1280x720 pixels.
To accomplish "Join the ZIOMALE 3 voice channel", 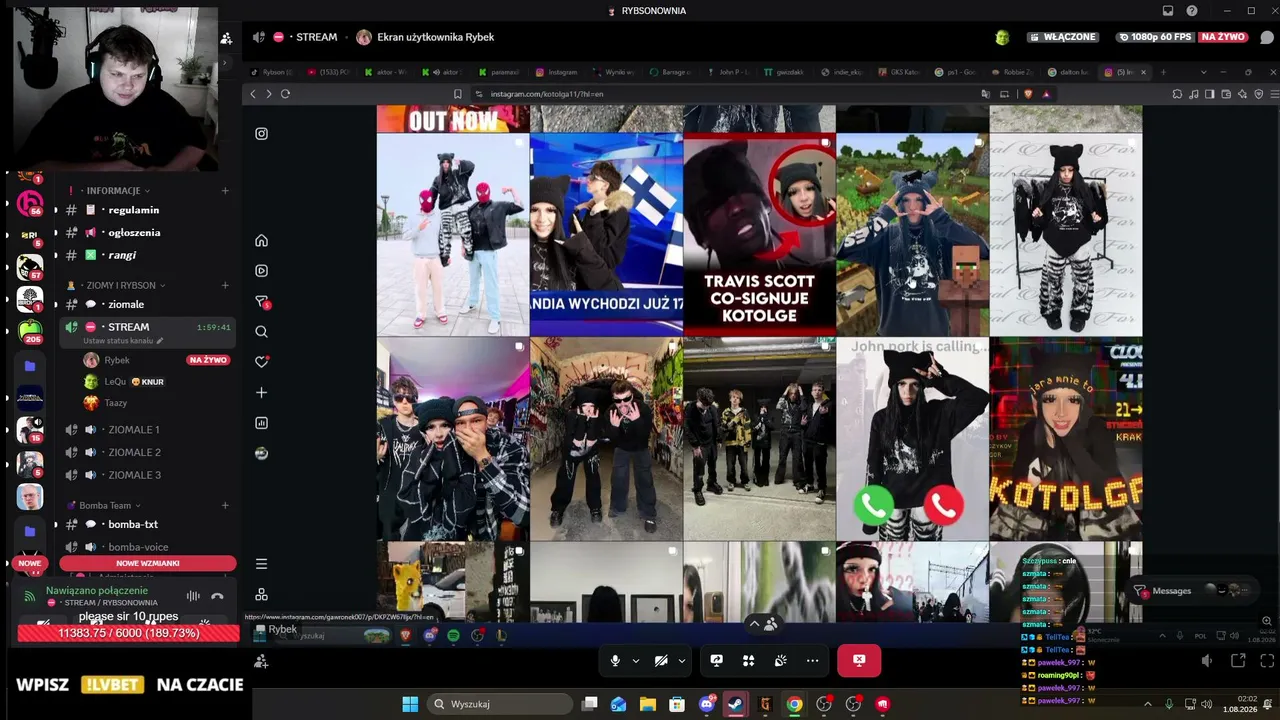I will click(x=146, y=475).
